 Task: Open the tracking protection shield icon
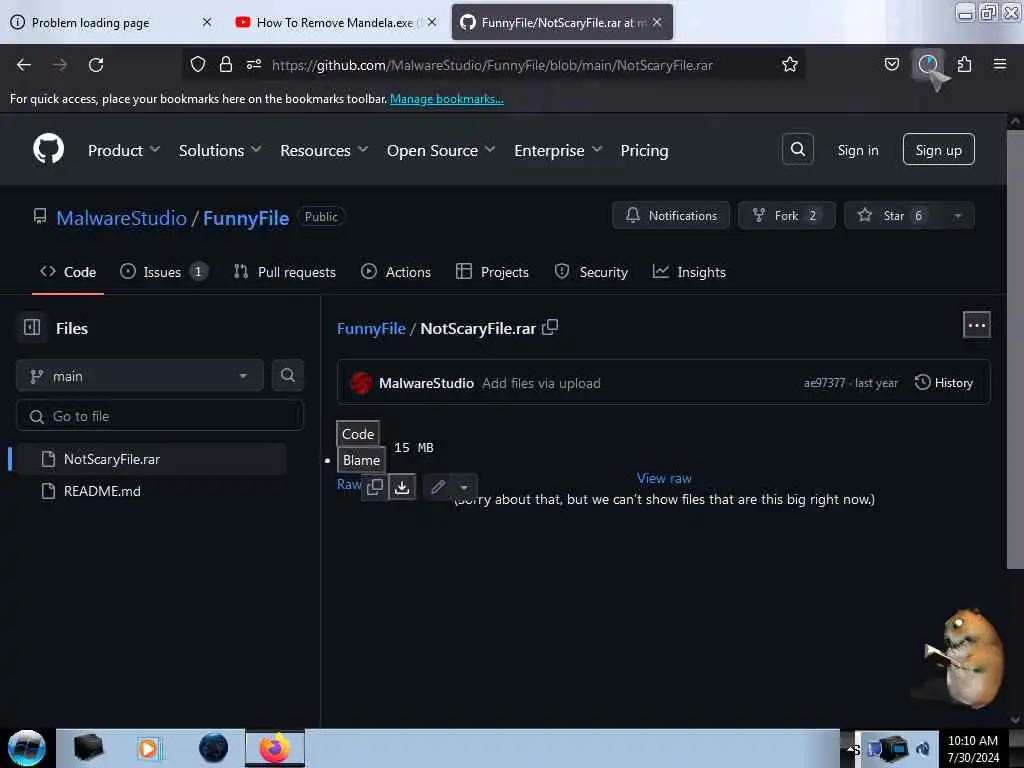pyautogui.click(x=198, y=64)
